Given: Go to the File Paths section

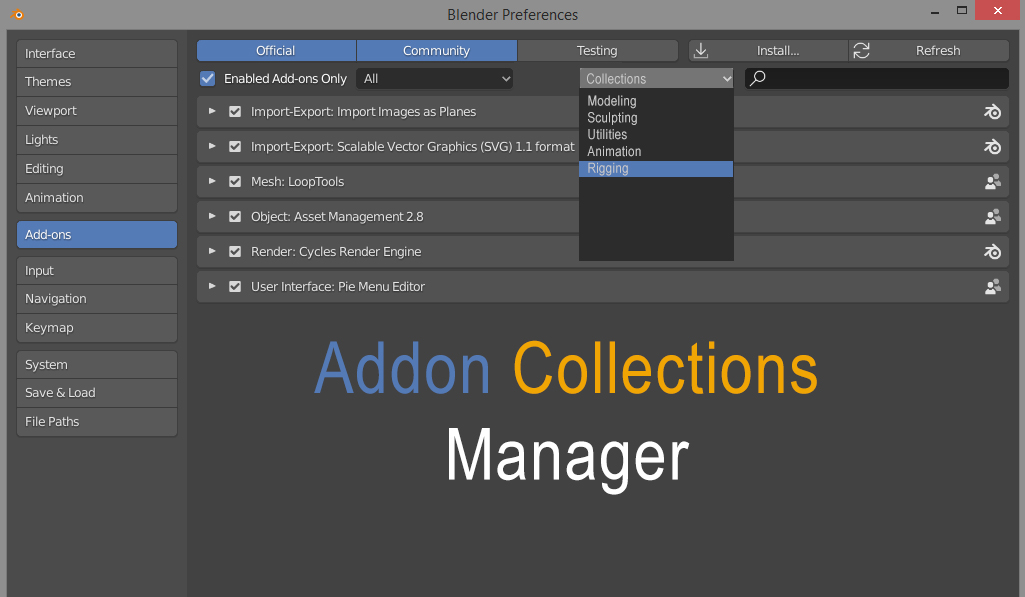Looking at the screenshot, I should click(97, 422).
